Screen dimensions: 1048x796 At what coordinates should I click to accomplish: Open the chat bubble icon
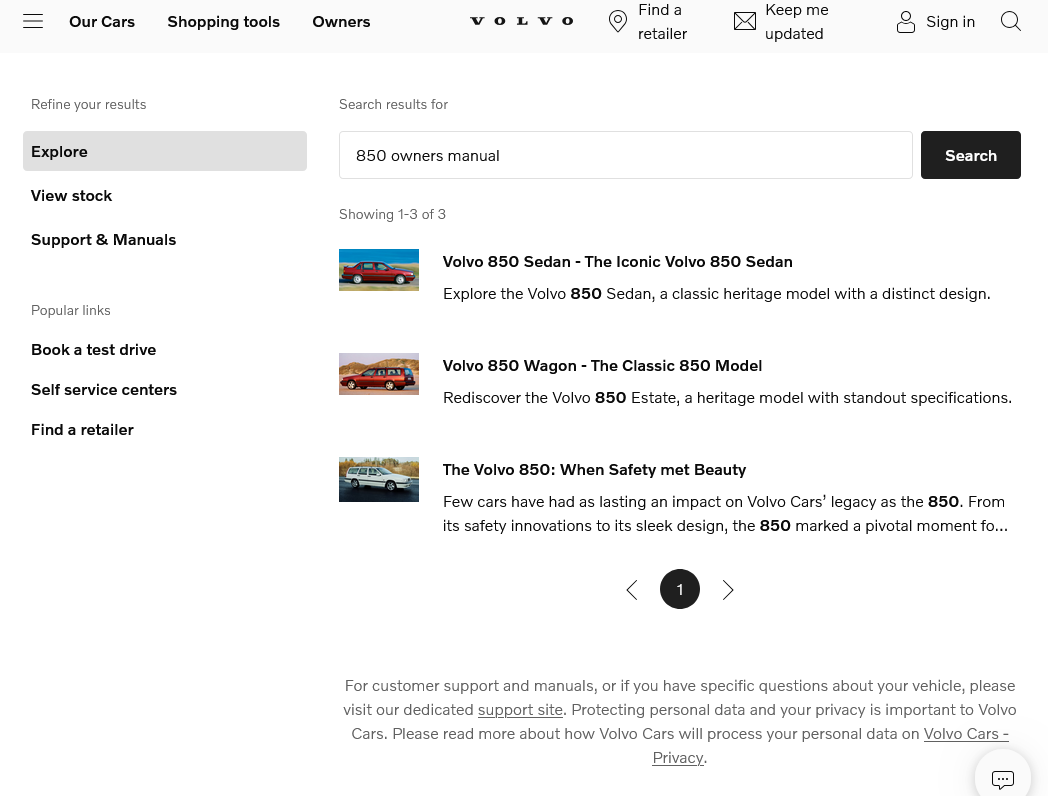[x=1003, y=779]
